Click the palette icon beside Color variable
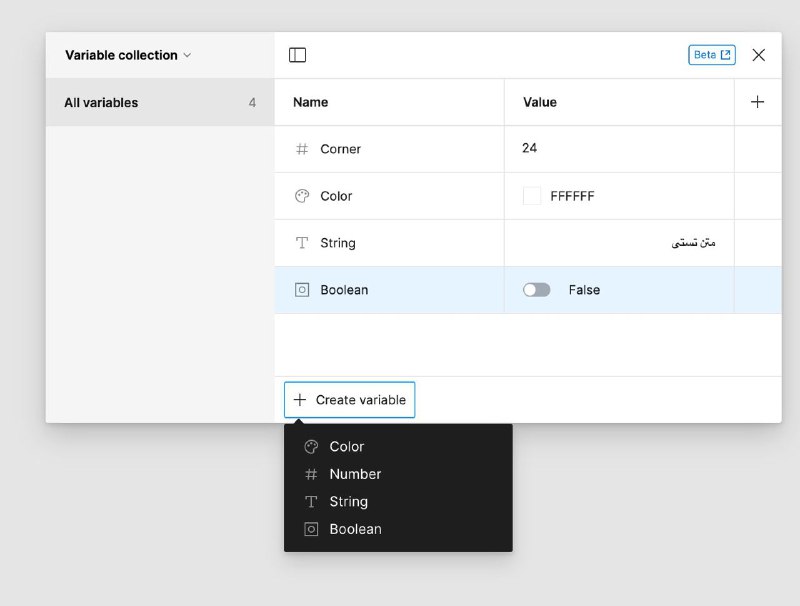Image resolution: width=800 pixels, height=606 pixels. click(302, 196)
